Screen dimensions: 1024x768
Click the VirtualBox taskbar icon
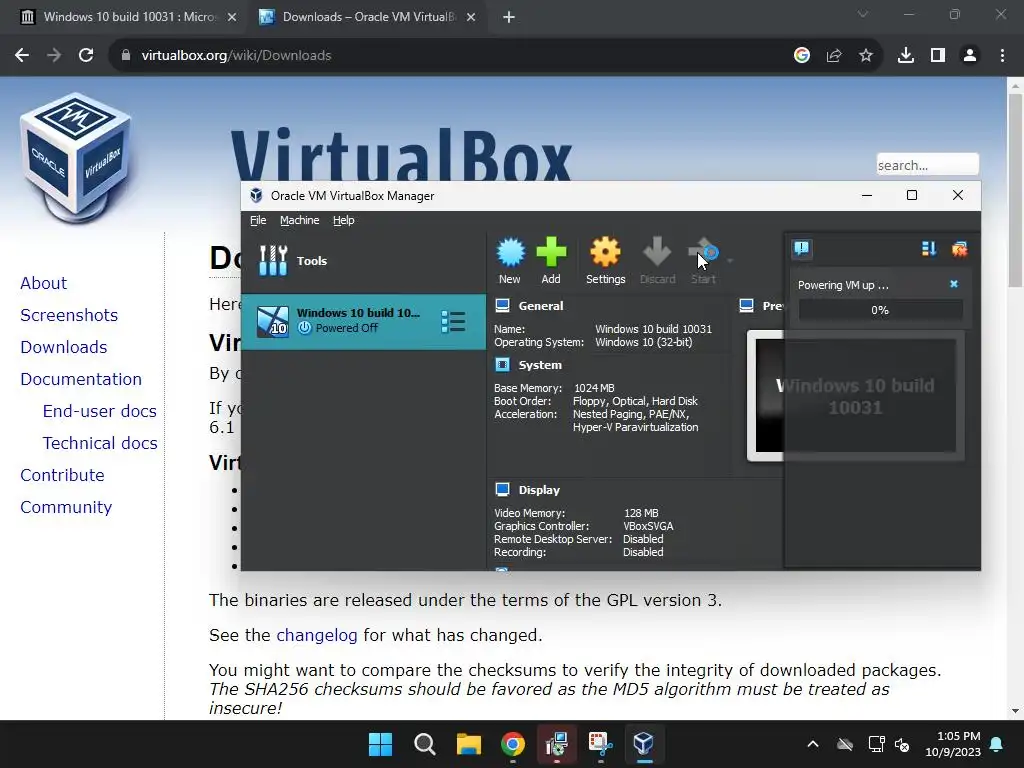pyautogui.click(x=644, y=744)
